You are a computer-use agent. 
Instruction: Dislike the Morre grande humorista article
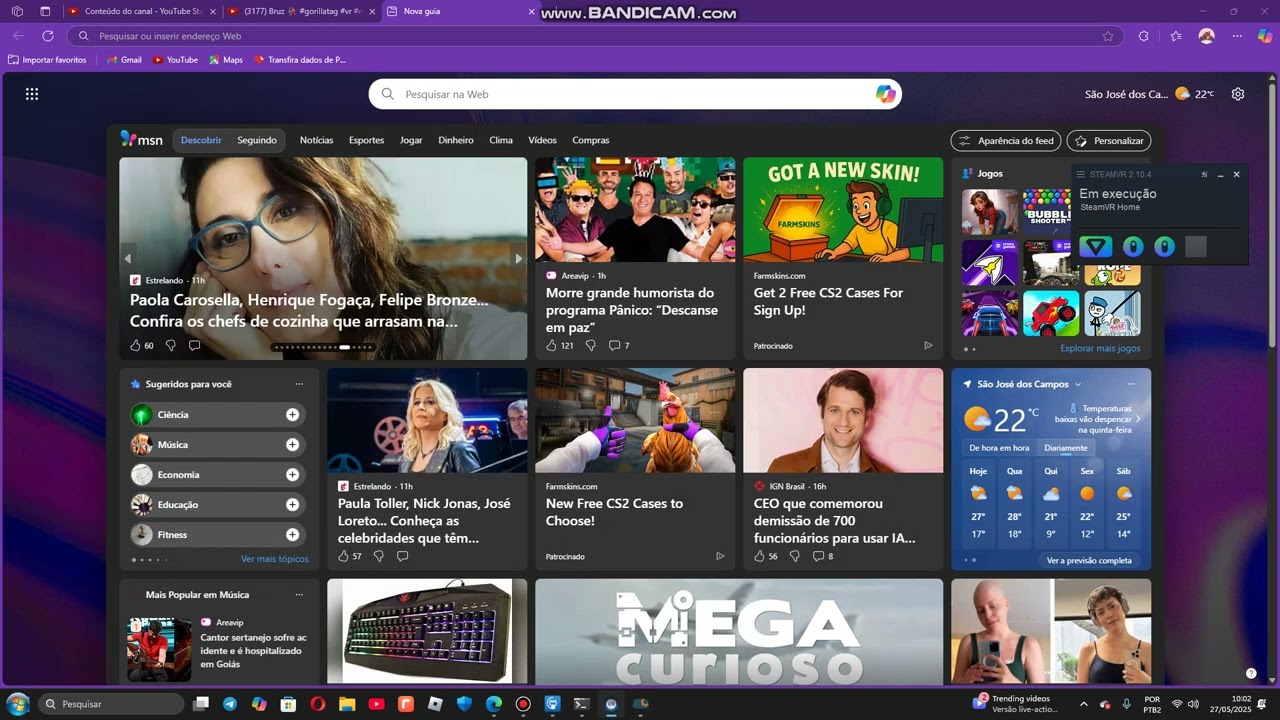point(590,345)
